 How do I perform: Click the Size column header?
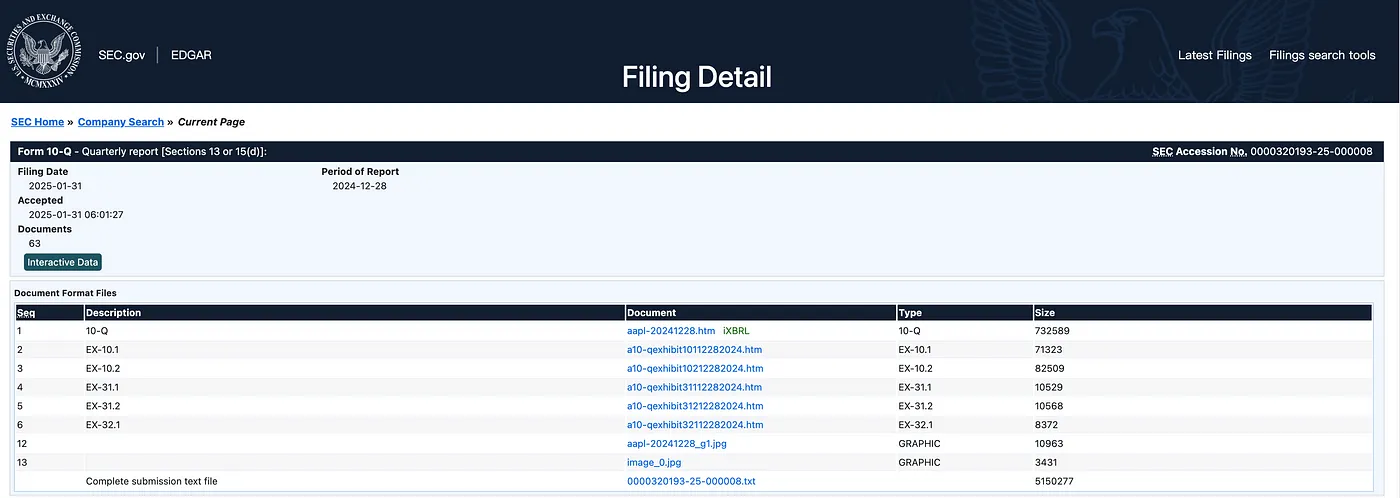point(1045,313)
